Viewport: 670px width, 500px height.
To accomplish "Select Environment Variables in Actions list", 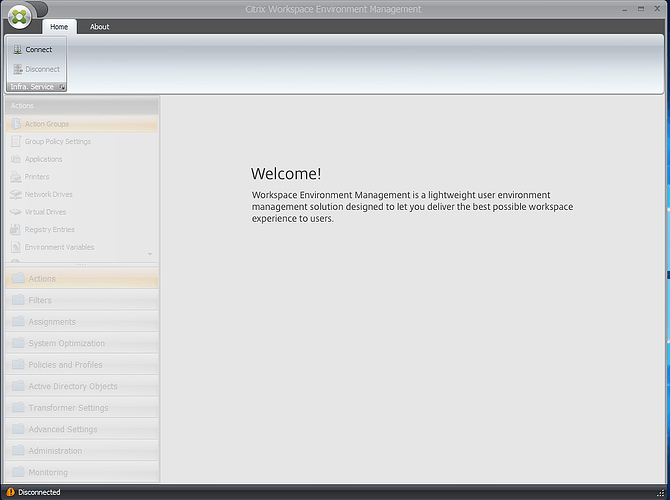I will [x=59, y=247].
